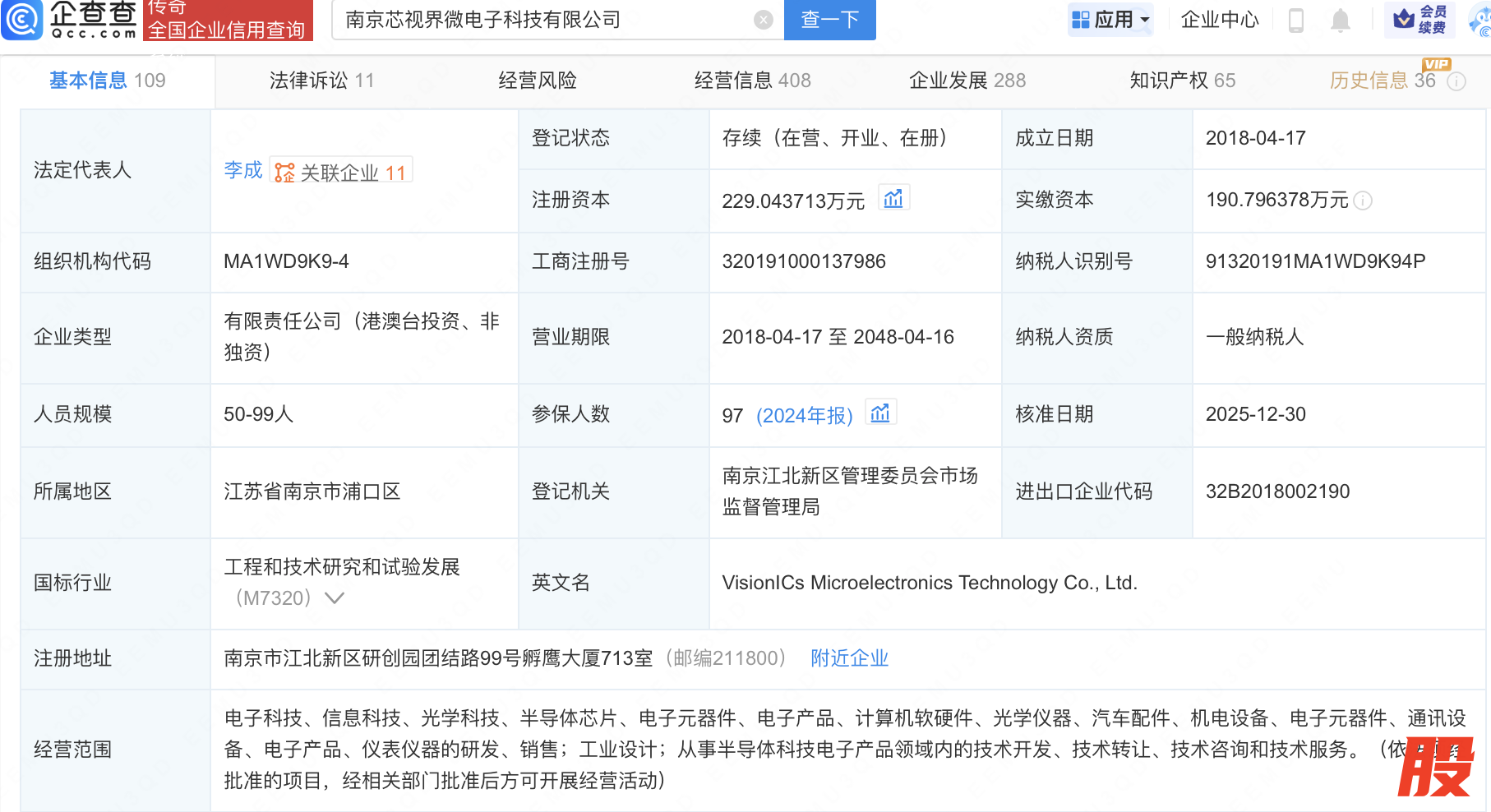Viewport: 1491px width, 812px height.
Task: Open 企业中心 from top bar
Action: [x=1219, y=20]
